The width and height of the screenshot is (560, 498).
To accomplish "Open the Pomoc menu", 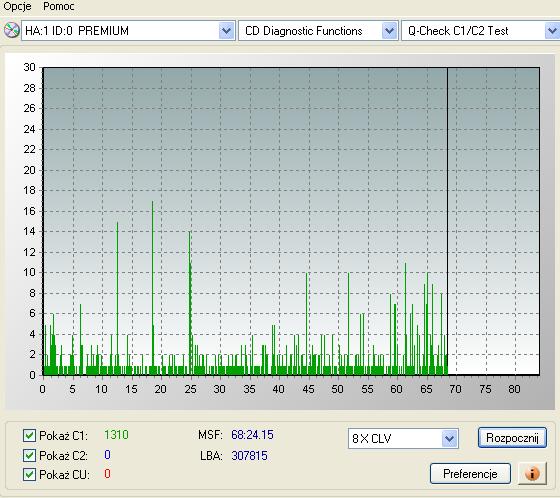I will (59, 6).
